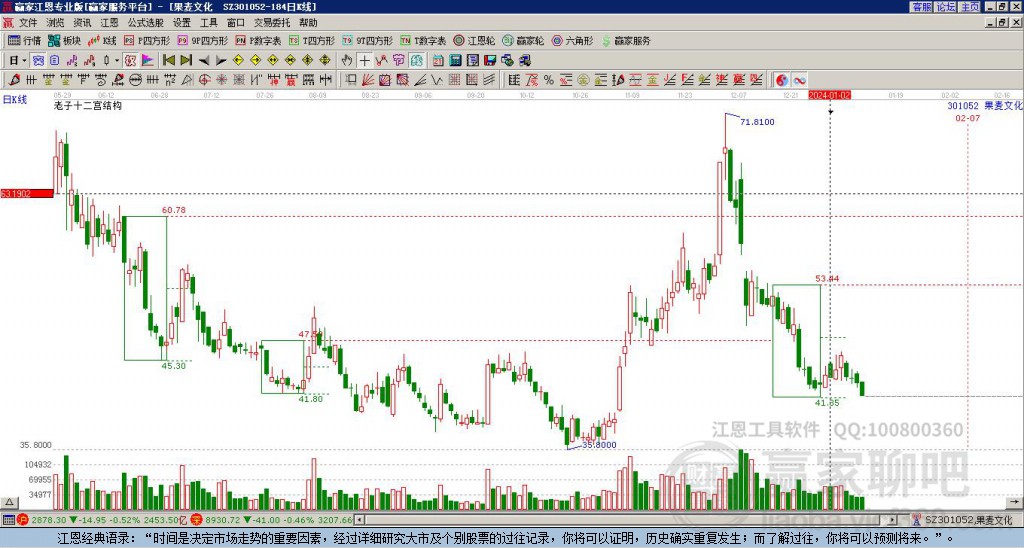Click the 板块 toolbar button
The height and width of the screenshot is (548, 1024).
click(64, 40)
